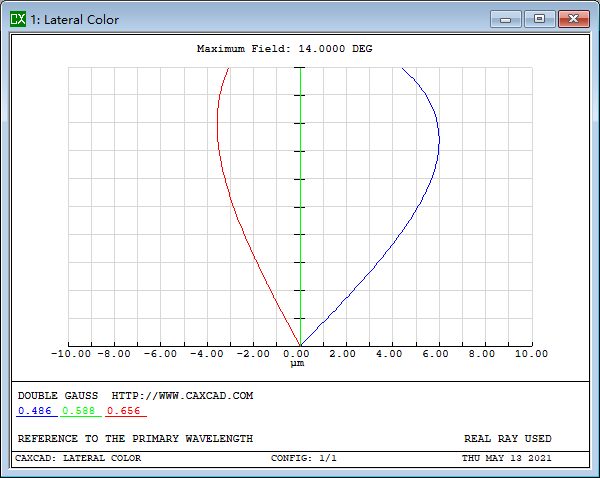This screenshot has height=478, width=600.
Task: Click the 'REAL RAY USED' text
Action: (x=508, y=439)
